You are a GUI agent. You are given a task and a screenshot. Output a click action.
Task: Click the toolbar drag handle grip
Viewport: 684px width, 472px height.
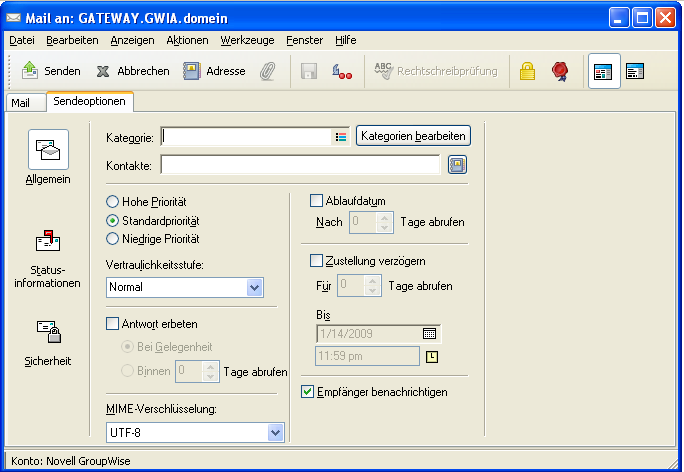[10, 71]
